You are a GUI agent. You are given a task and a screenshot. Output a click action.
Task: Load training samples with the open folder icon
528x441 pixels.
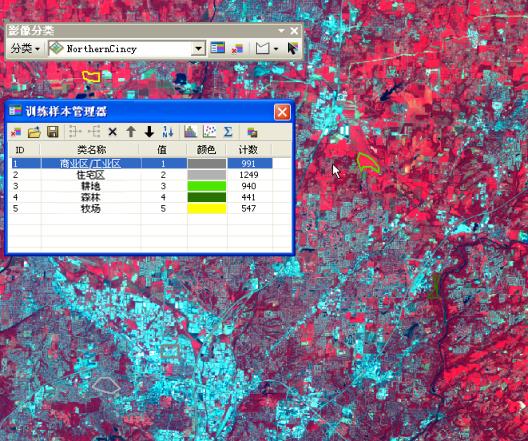pyautogui.click(x=34, y=132)
